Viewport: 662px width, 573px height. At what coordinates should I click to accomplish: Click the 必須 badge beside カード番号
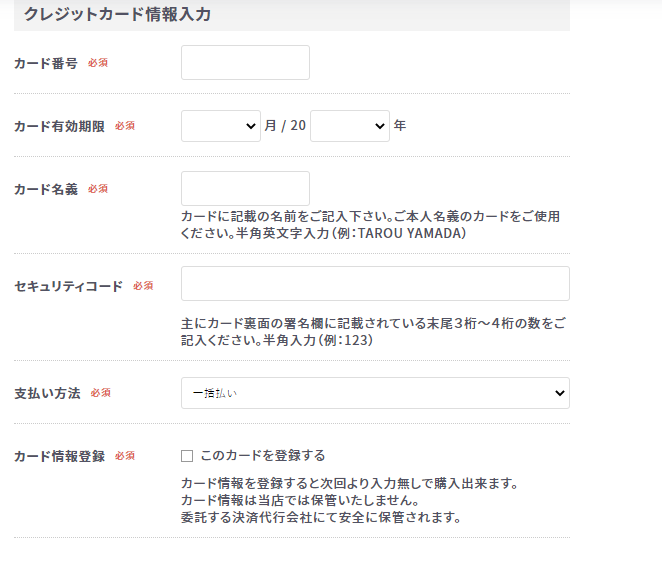click(98, 63)
